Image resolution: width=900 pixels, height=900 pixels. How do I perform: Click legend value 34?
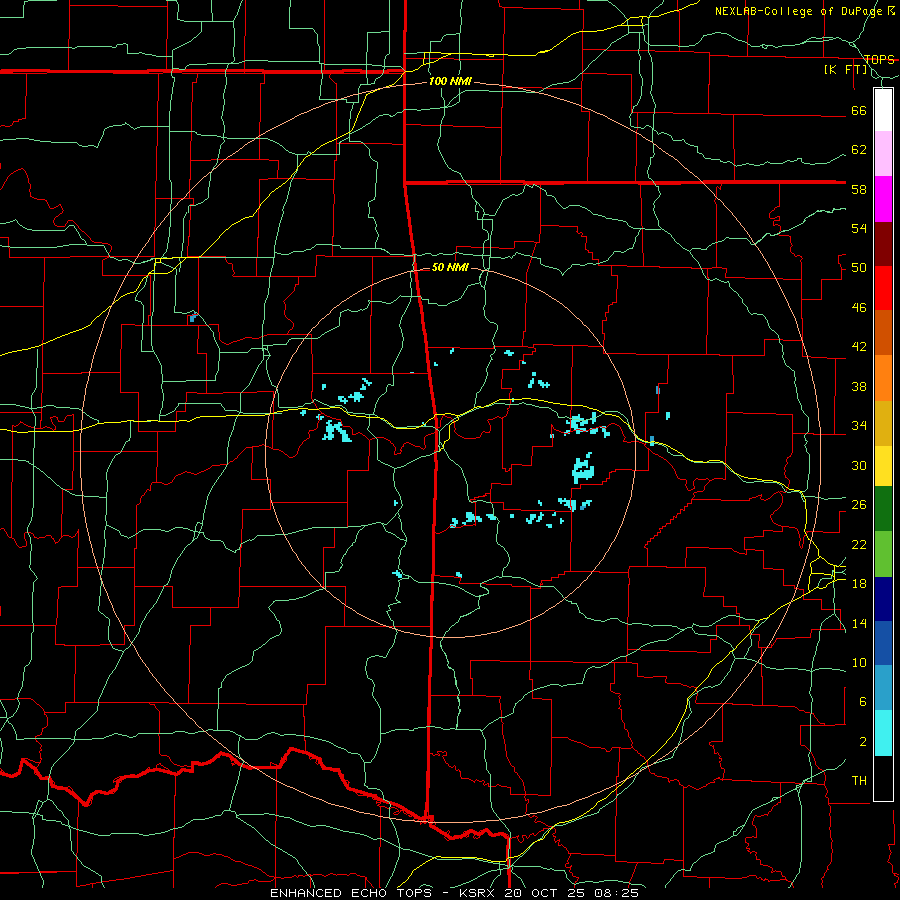(x=859, y=426)
